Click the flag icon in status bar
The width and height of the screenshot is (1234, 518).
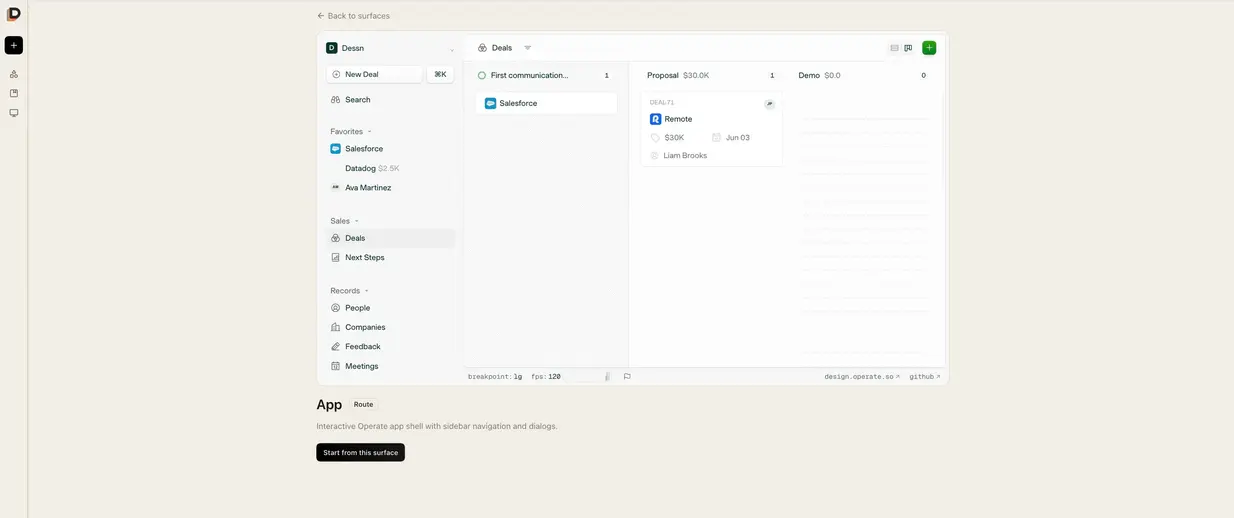[627, 377]
